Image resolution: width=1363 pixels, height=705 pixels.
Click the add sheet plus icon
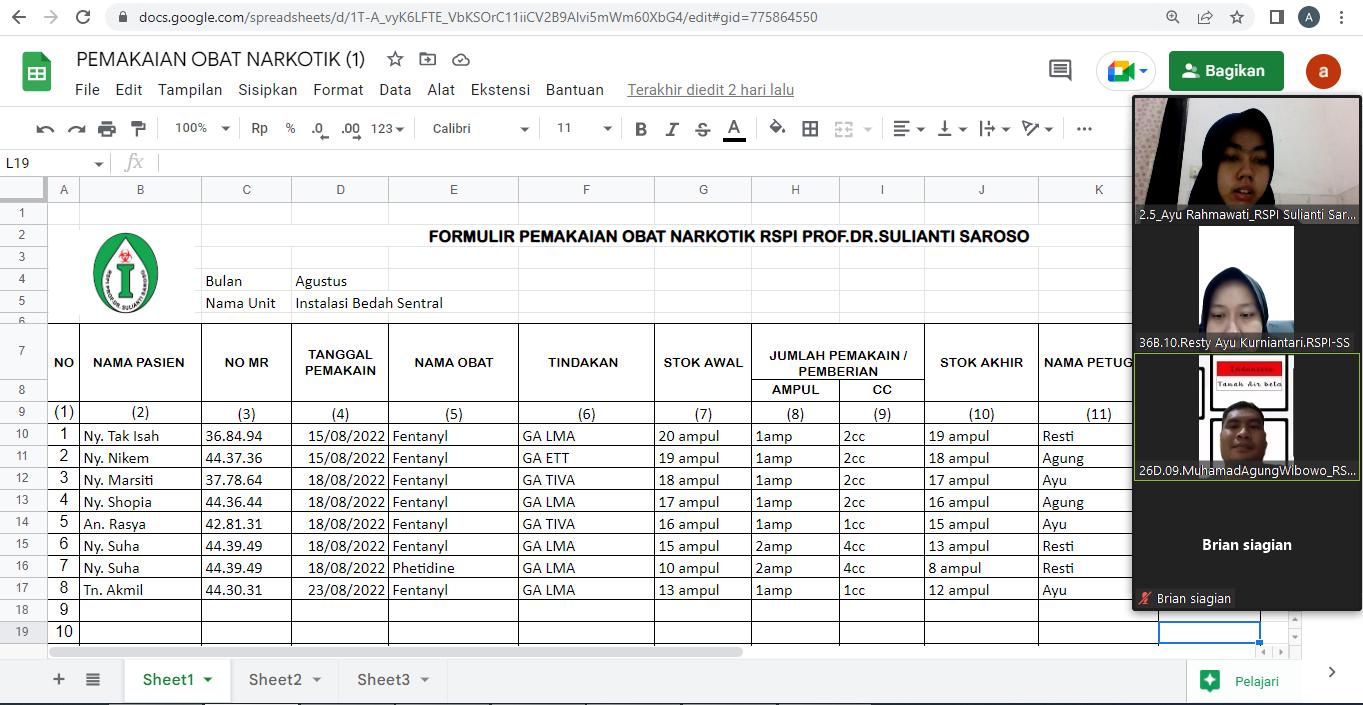59,679
